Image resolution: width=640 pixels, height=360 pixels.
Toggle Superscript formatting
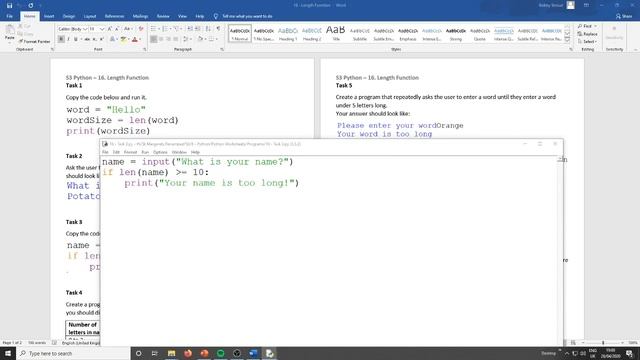point(101,39)
